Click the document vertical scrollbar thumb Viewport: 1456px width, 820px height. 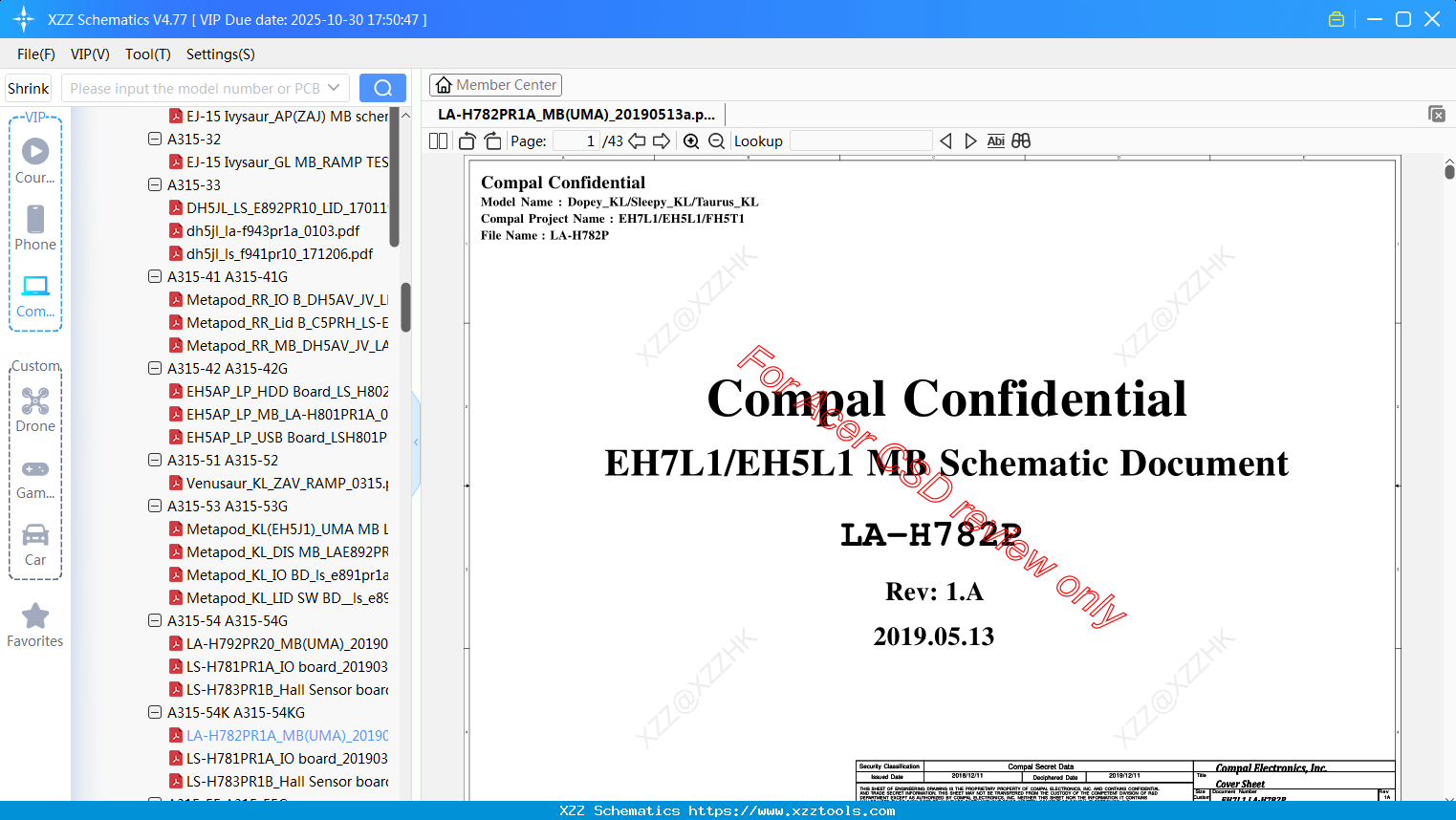(x=1449, y=172)
